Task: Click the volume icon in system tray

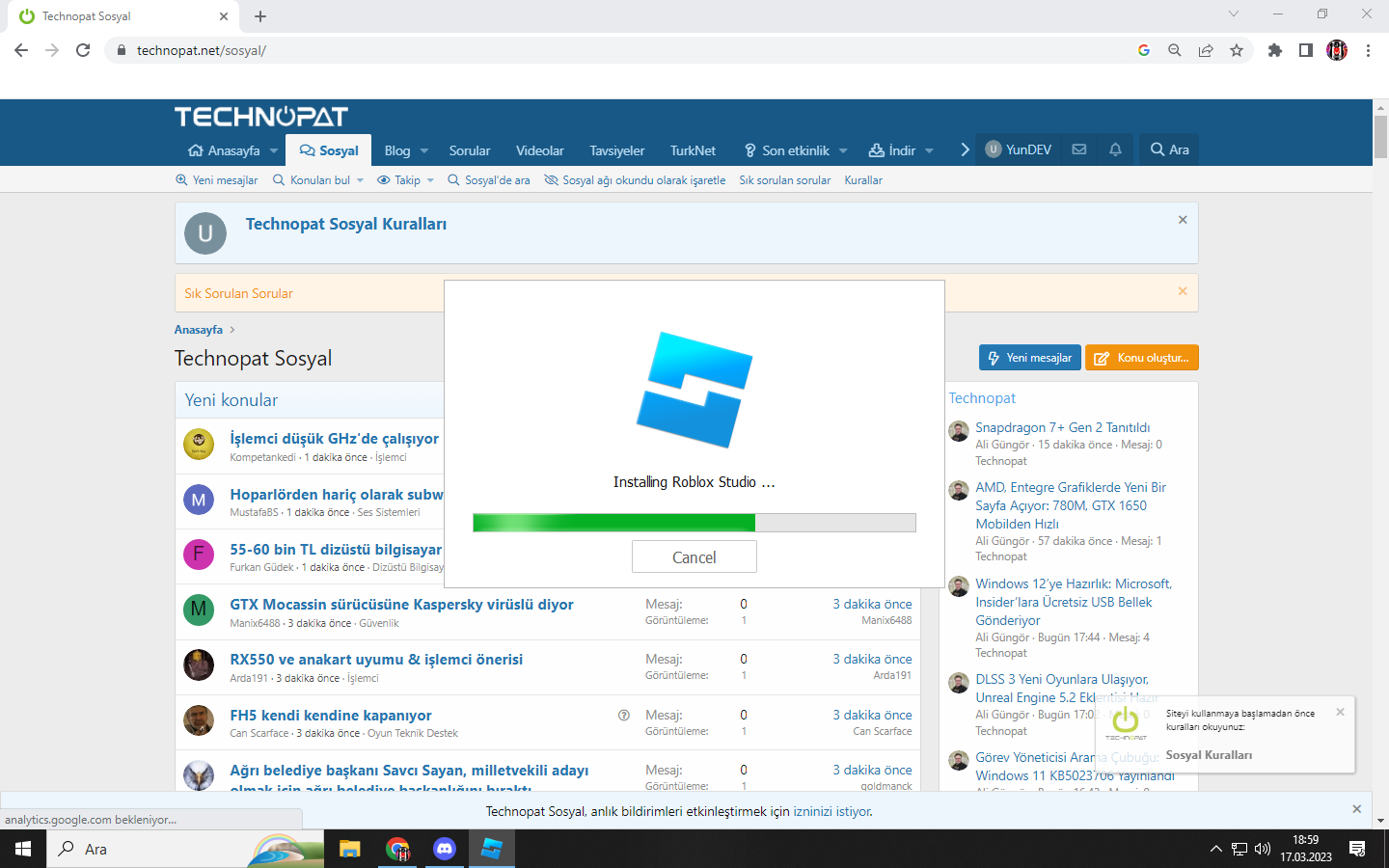Action: (1263, 849)
